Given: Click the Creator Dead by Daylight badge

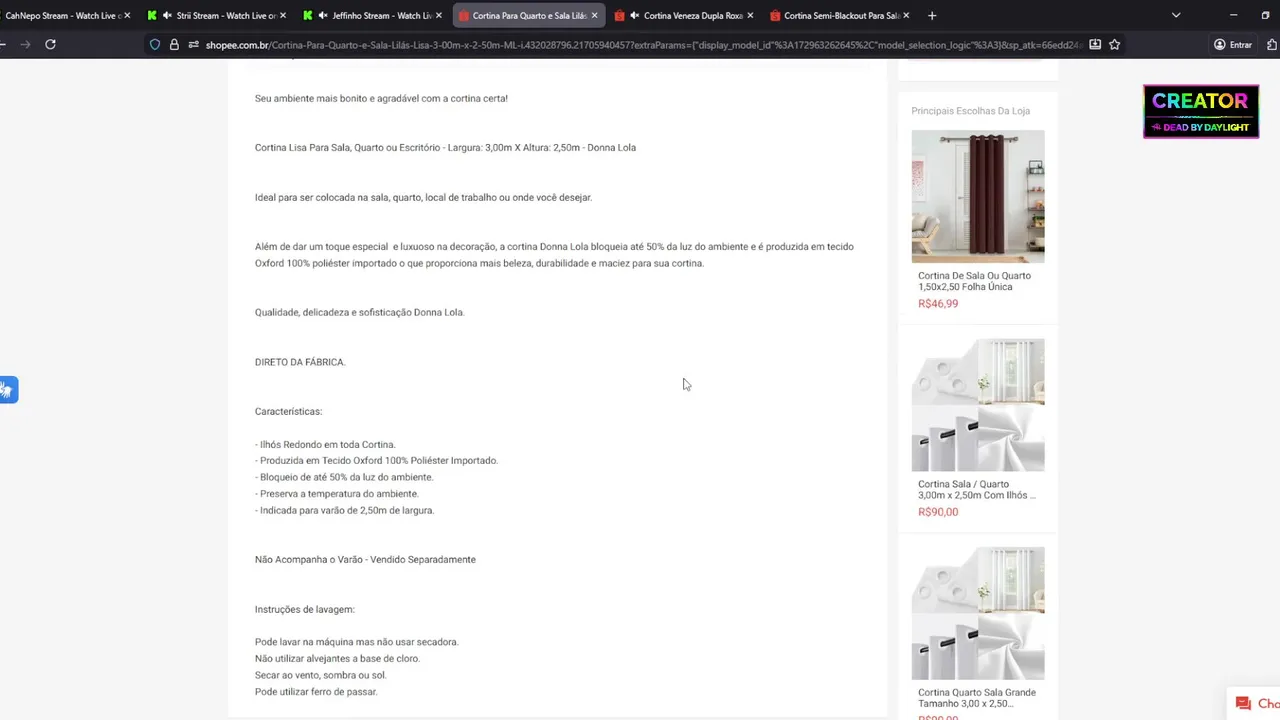Looking at the screenshot, I should pos(1201,111).
